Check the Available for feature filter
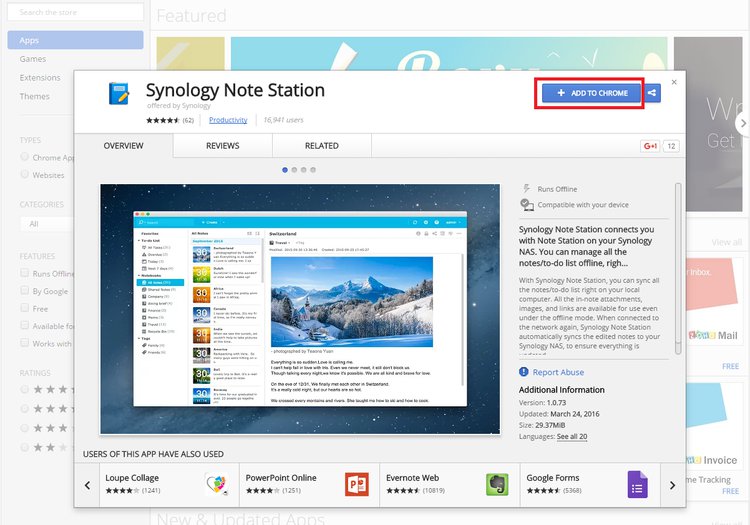Image resolution: width=750 pixels, height=525 pixels. [24, 326]
